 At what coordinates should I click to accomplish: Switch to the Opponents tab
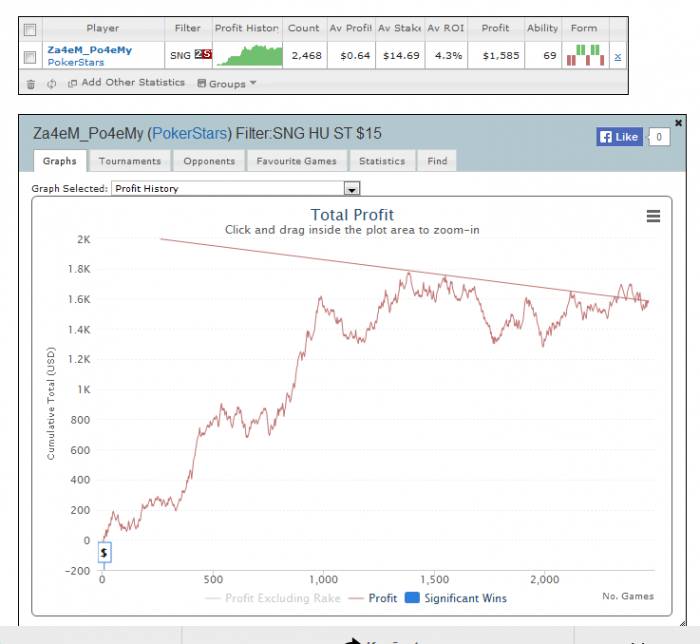tap(209, 161)
